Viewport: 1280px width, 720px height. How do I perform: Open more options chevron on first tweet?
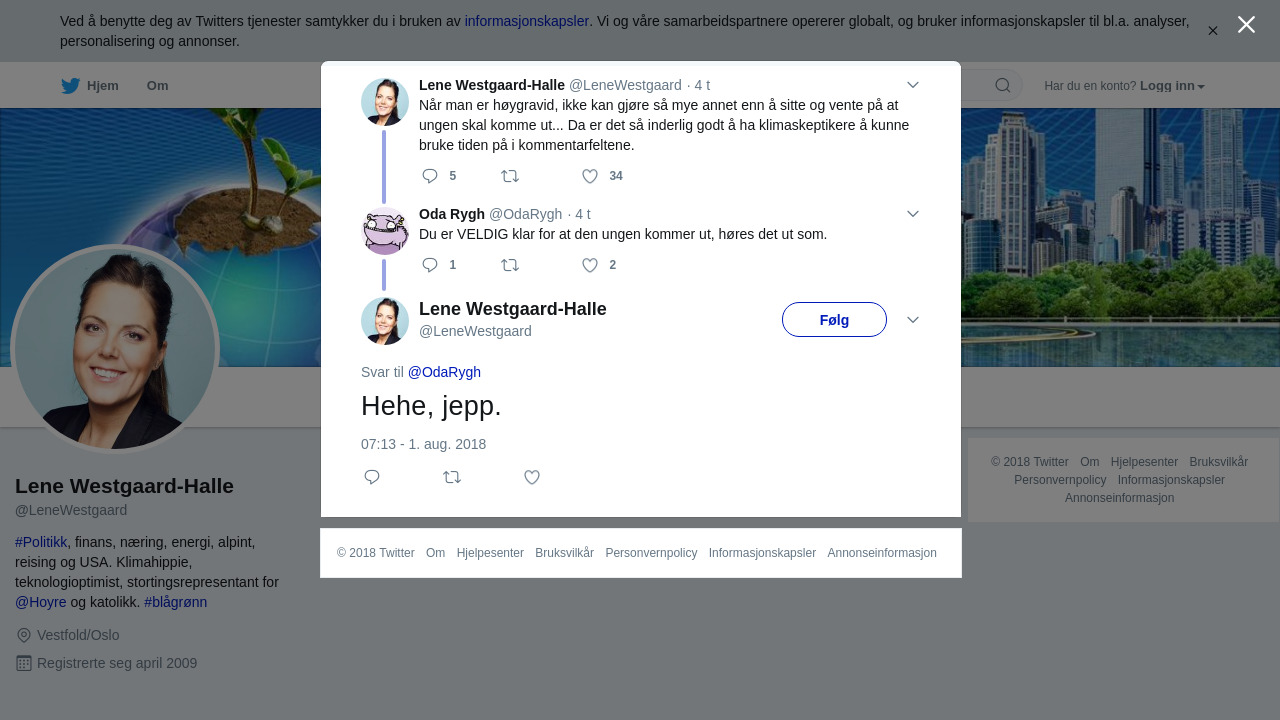913,85
